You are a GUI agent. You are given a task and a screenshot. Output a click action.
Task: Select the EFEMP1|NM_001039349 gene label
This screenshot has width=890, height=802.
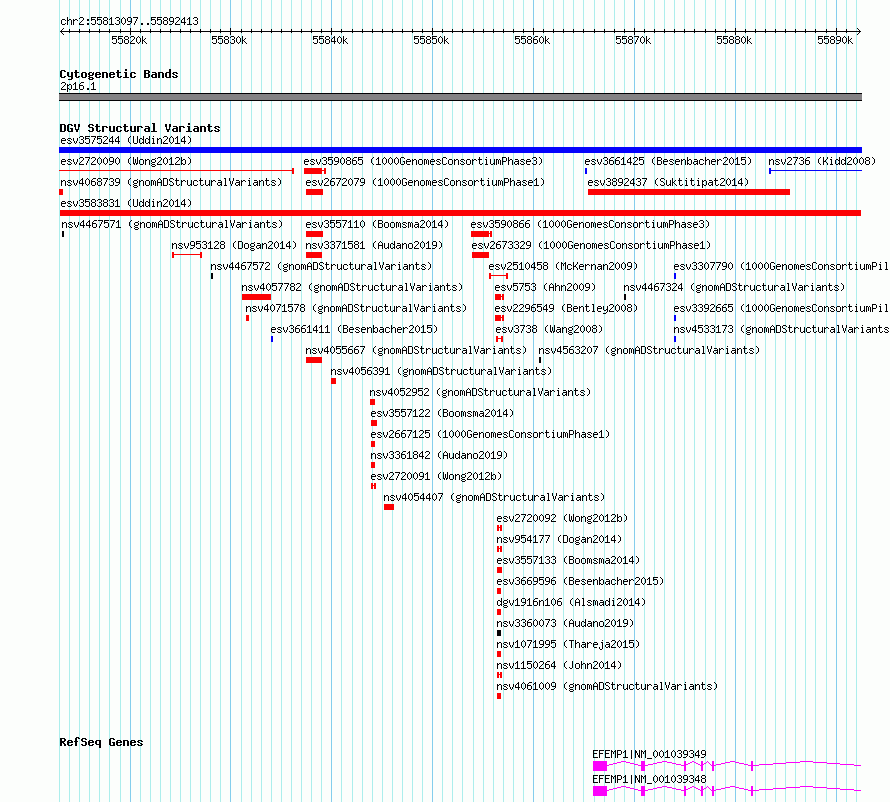(649, 754)
